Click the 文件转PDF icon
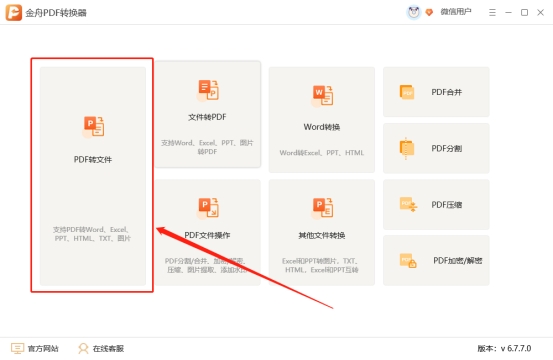 click(208, 90)
